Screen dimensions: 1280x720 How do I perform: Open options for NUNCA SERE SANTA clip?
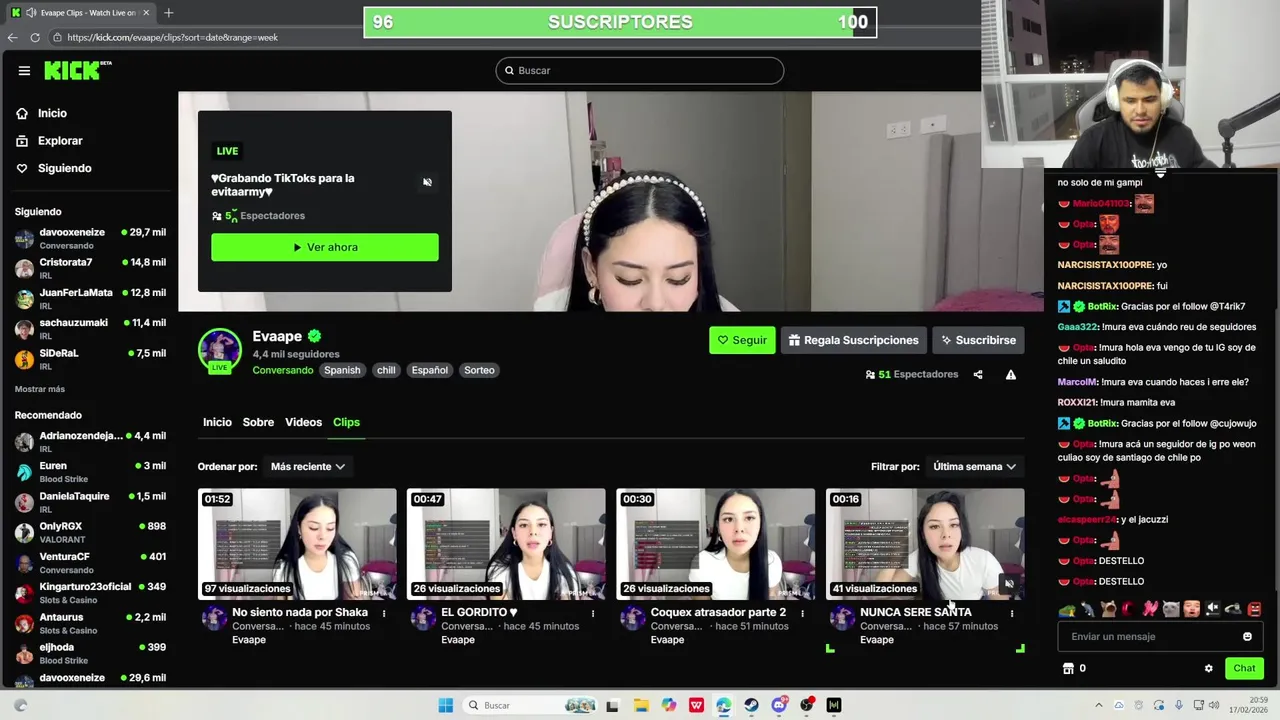click(1012, 614)
